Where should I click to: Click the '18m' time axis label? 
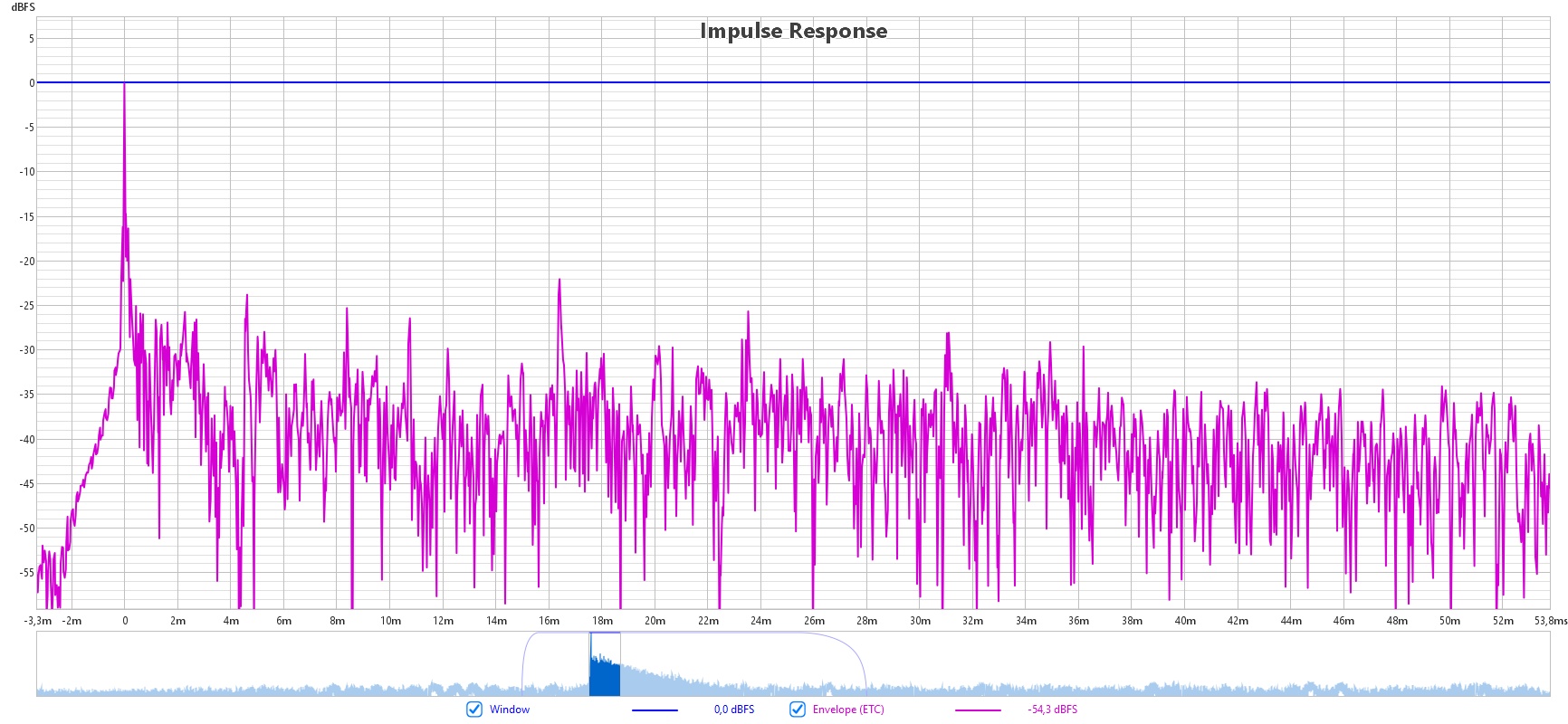(602, 621)
